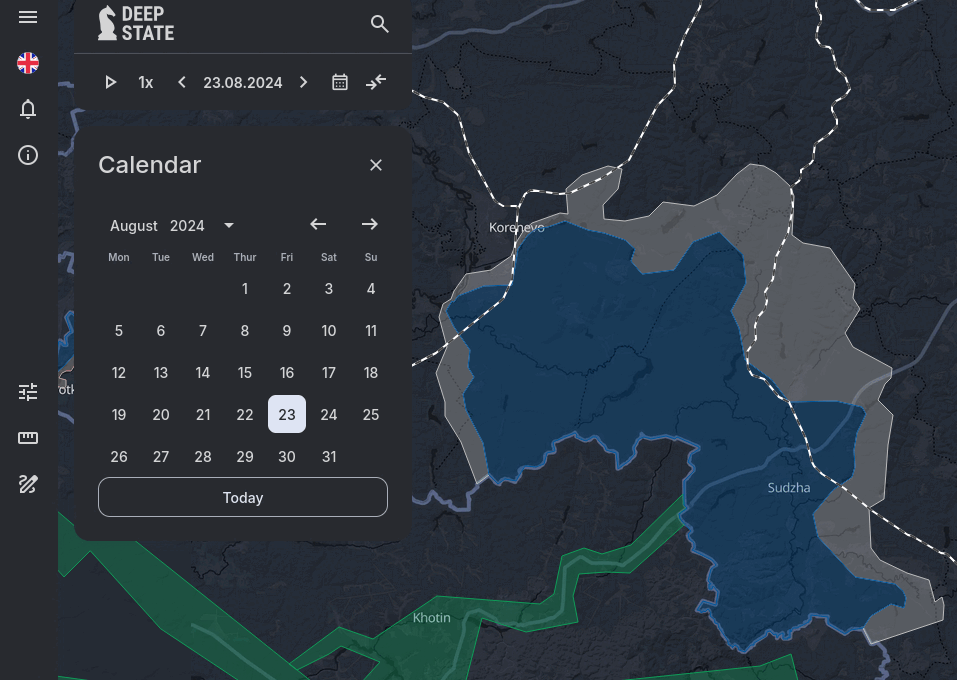Pick date 10 in the calendar
Screen dimensions: 957x680
(x=329, y=331)
